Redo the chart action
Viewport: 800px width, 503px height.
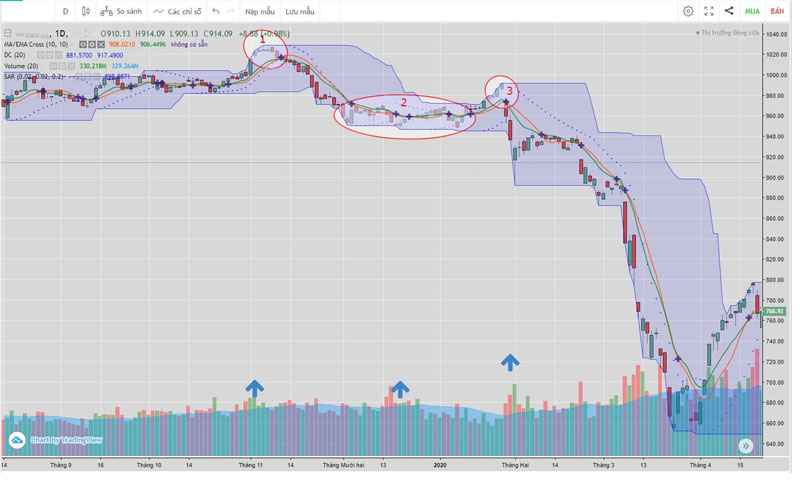pos(231,11)
